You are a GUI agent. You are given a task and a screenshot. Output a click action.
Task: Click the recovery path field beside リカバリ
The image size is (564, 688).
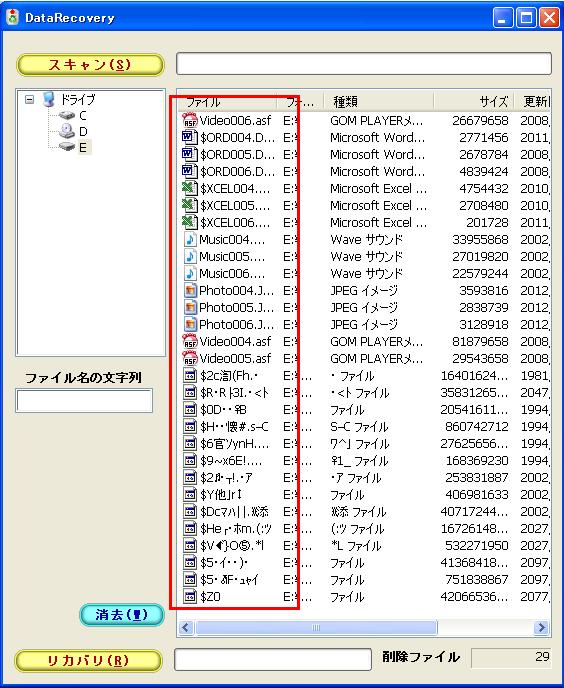point(273,659)
